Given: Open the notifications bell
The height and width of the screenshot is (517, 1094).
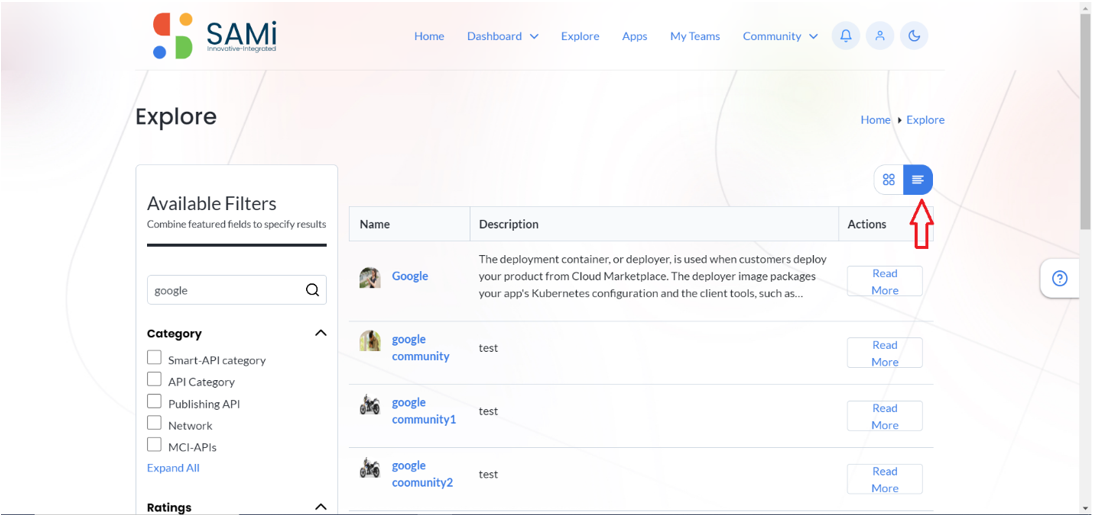Looking at the screenshot, I should coord(846,36).
